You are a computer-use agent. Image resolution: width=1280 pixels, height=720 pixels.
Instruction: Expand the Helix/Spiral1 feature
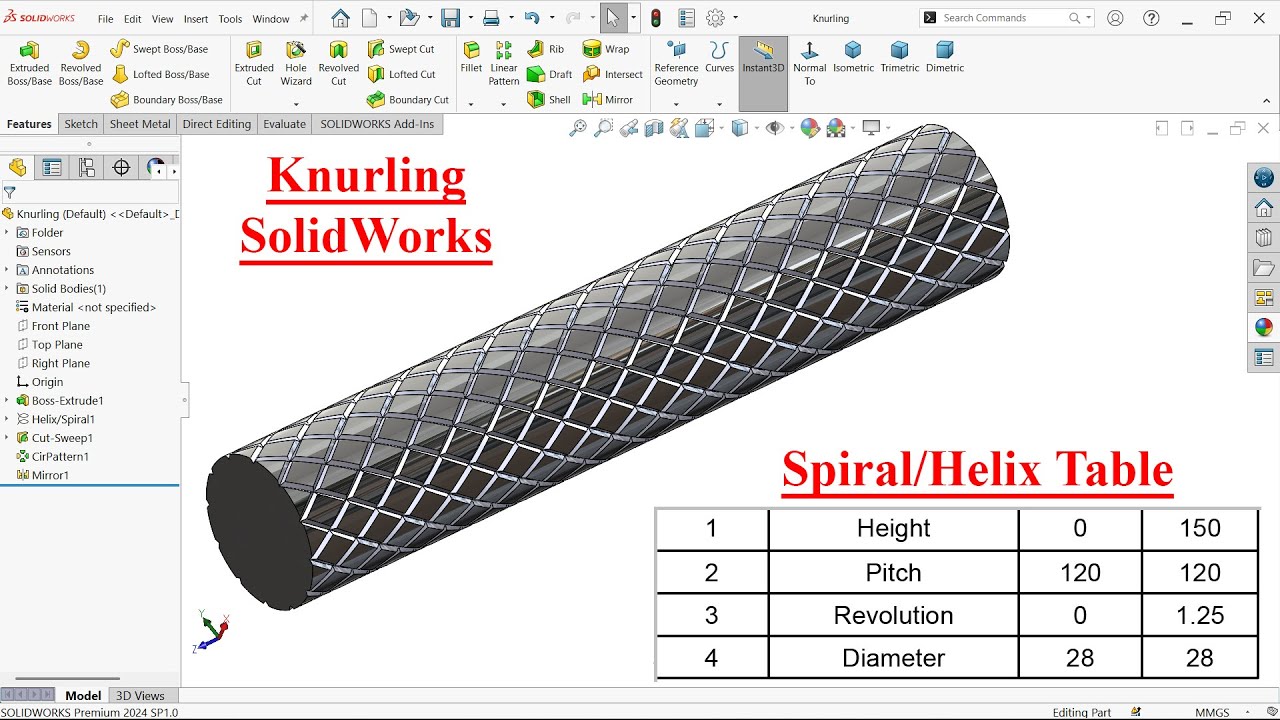pos(7,420)
